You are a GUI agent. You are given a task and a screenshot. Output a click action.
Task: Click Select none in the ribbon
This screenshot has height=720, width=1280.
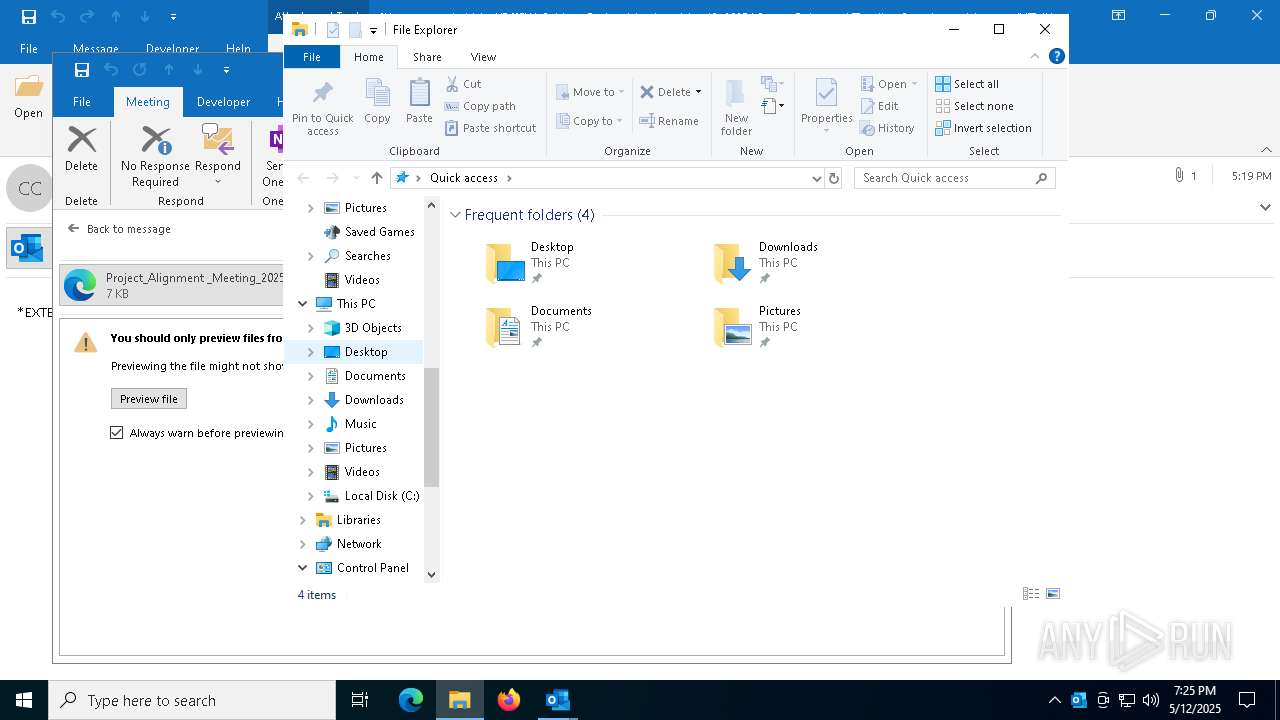pyautogui.click(x=974, y=106)
